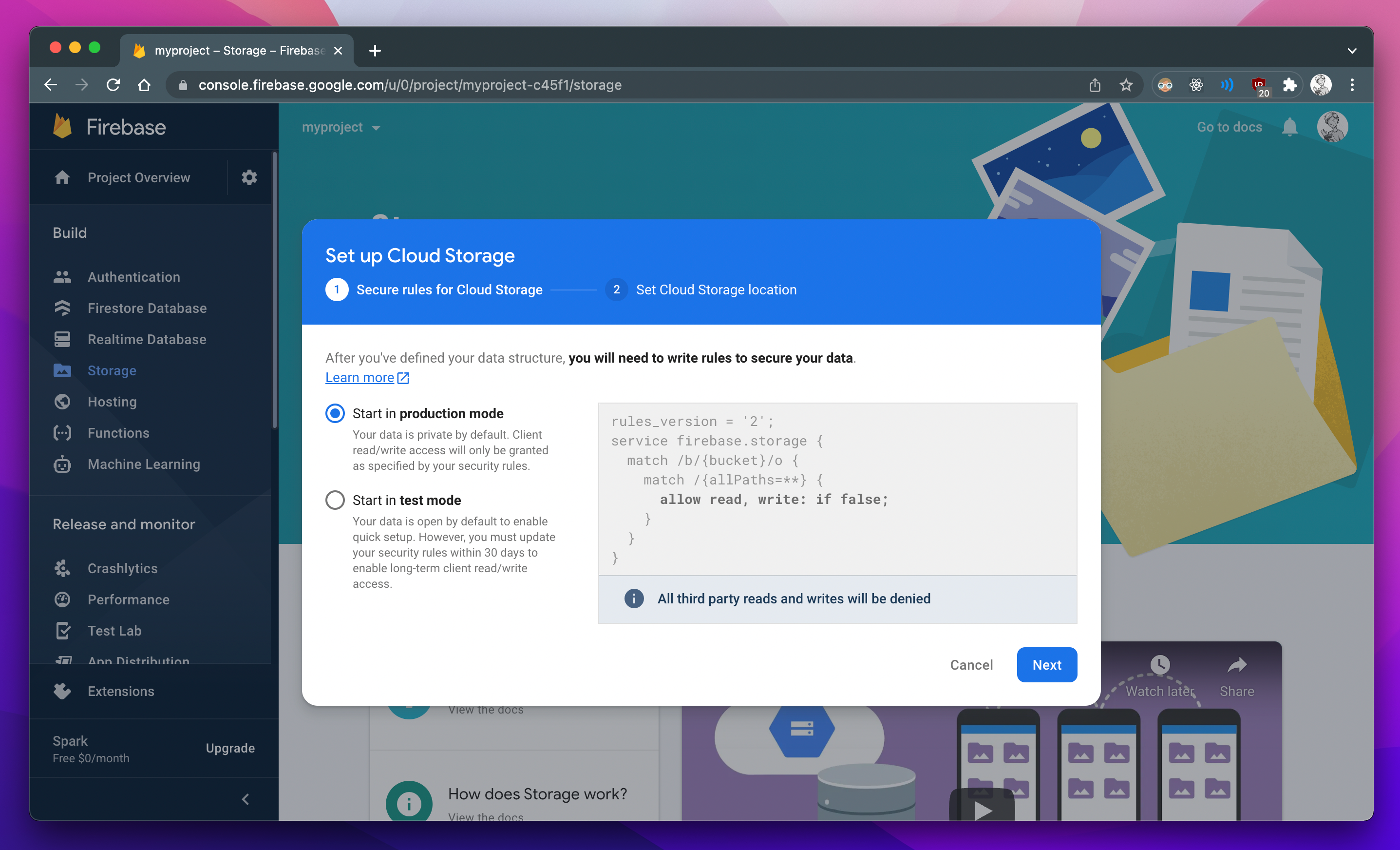Open Project Overview home icon

pyautogui.click(x=62, y=178)
